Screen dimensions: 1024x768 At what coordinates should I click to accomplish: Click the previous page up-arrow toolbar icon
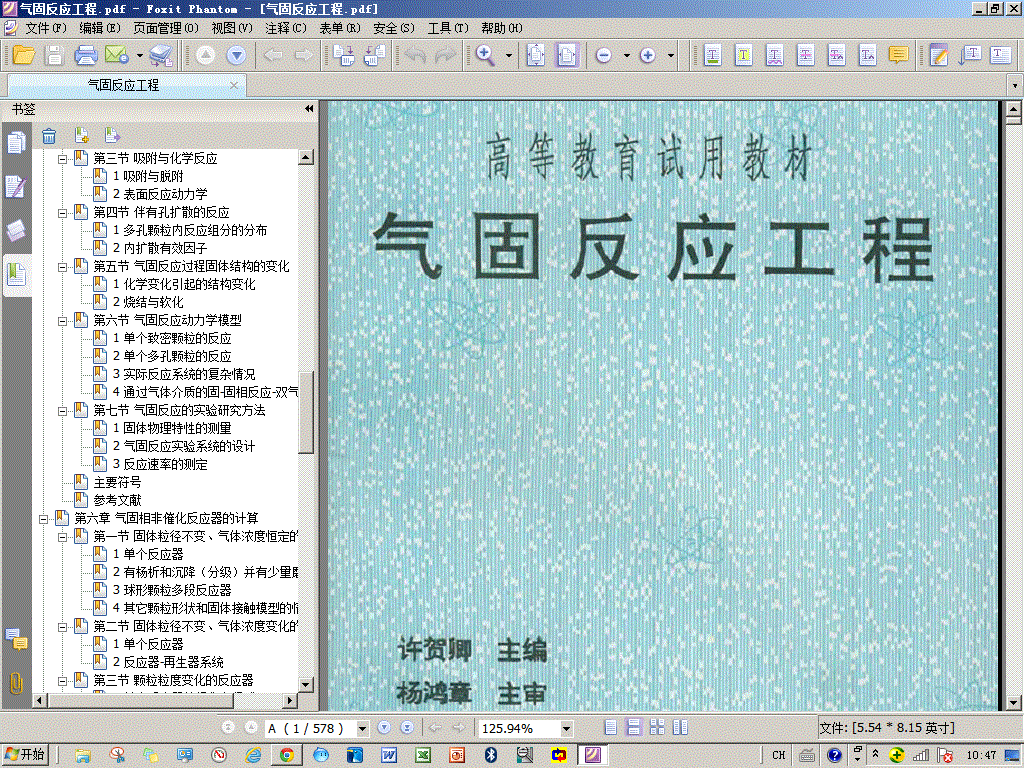coord(206,56)
